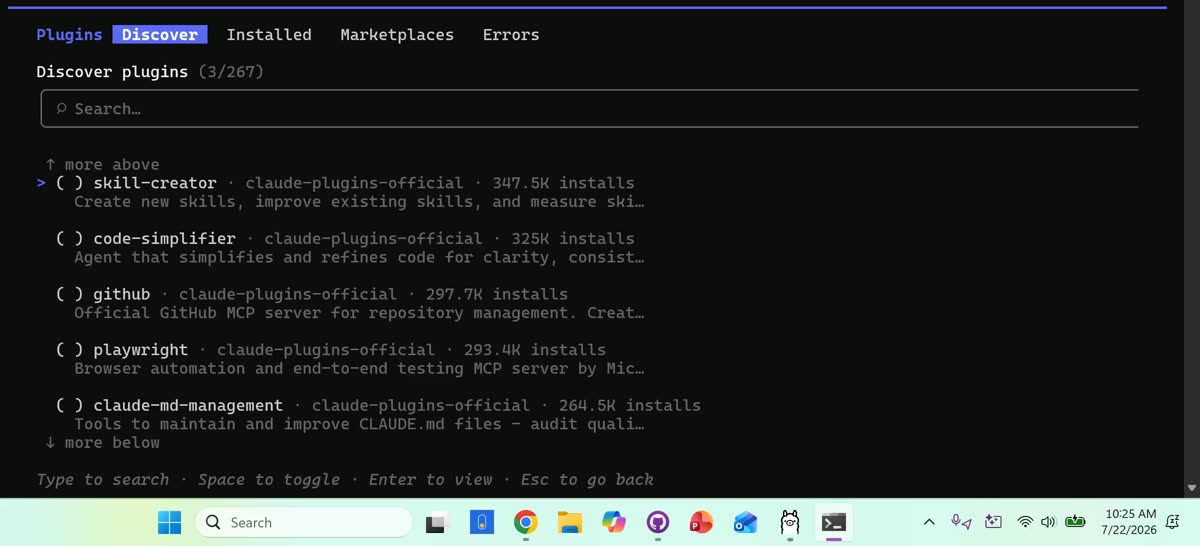Toggle the claude-md-management plugin checkbox
This screenshot has width=1200, height=546.
(69, 405)
